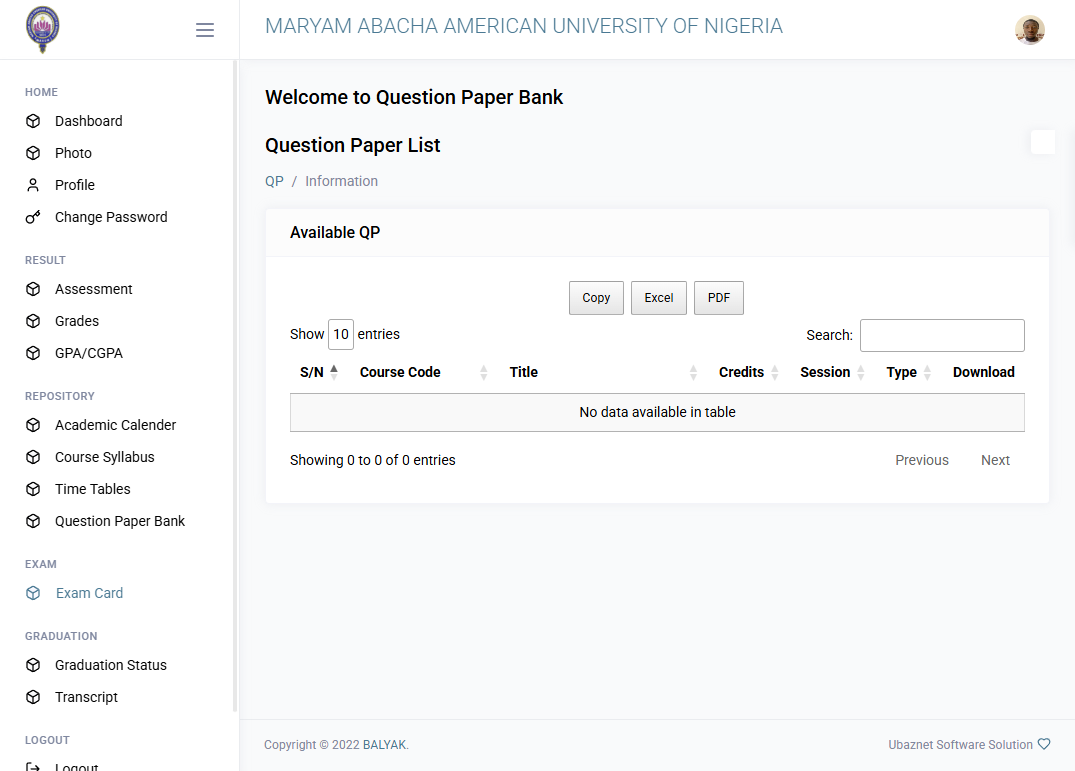Viewport: 1075px width, 771px height.
Task: Select Question Paper Bank in sidebar
Action: pyautogui.click(x=120, y=521)
